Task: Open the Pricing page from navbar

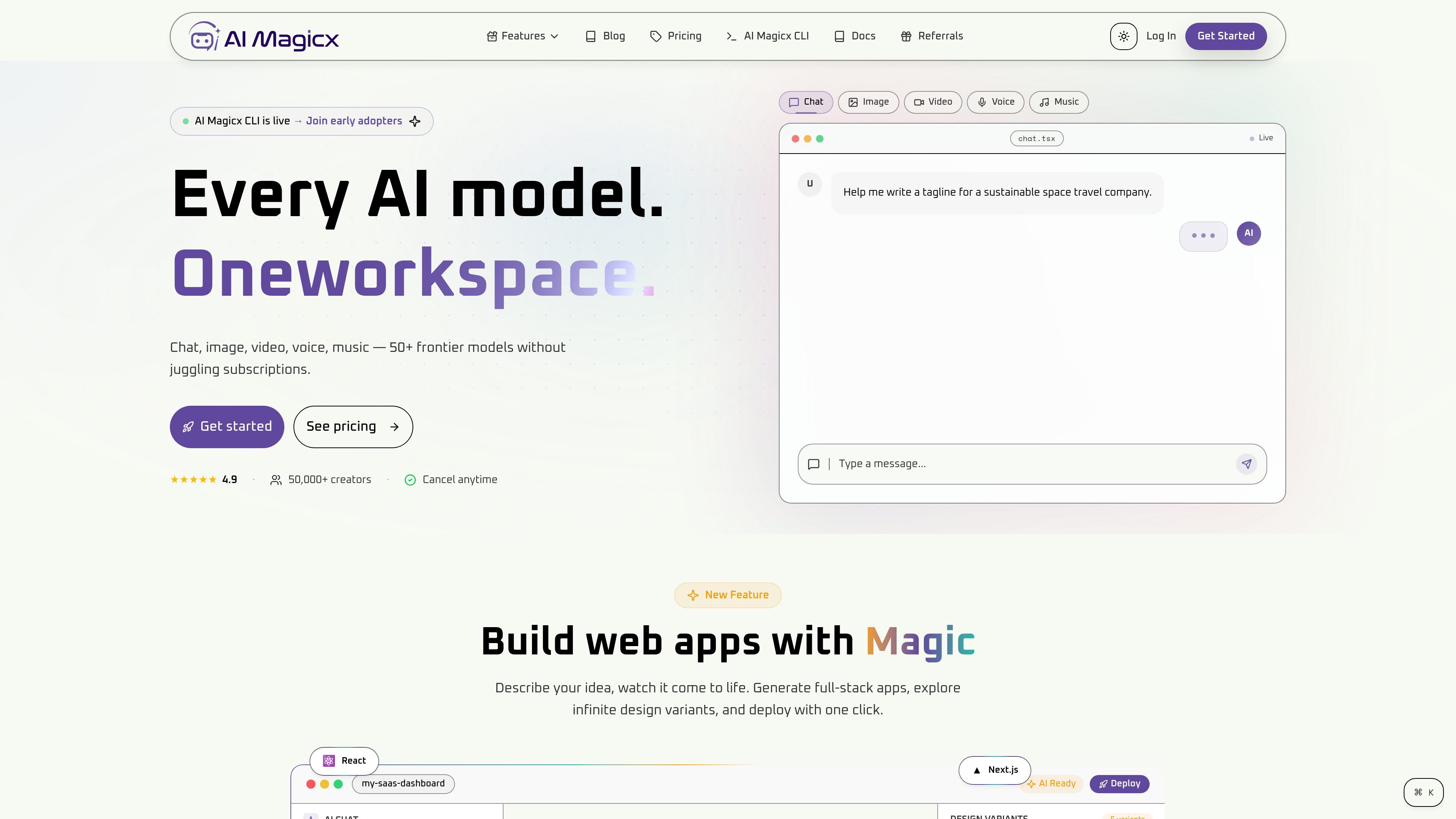Action: [x=675, y=36]
